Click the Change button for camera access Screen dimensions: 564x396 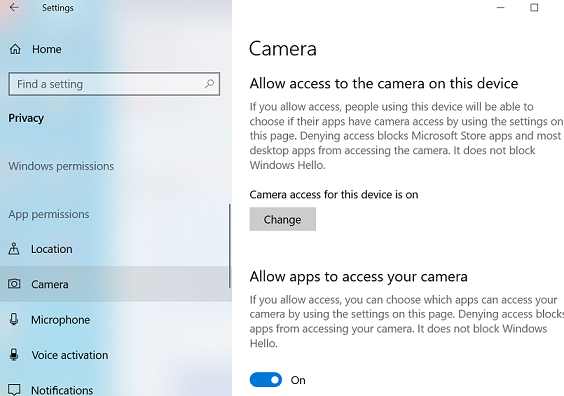pos(283,219)
